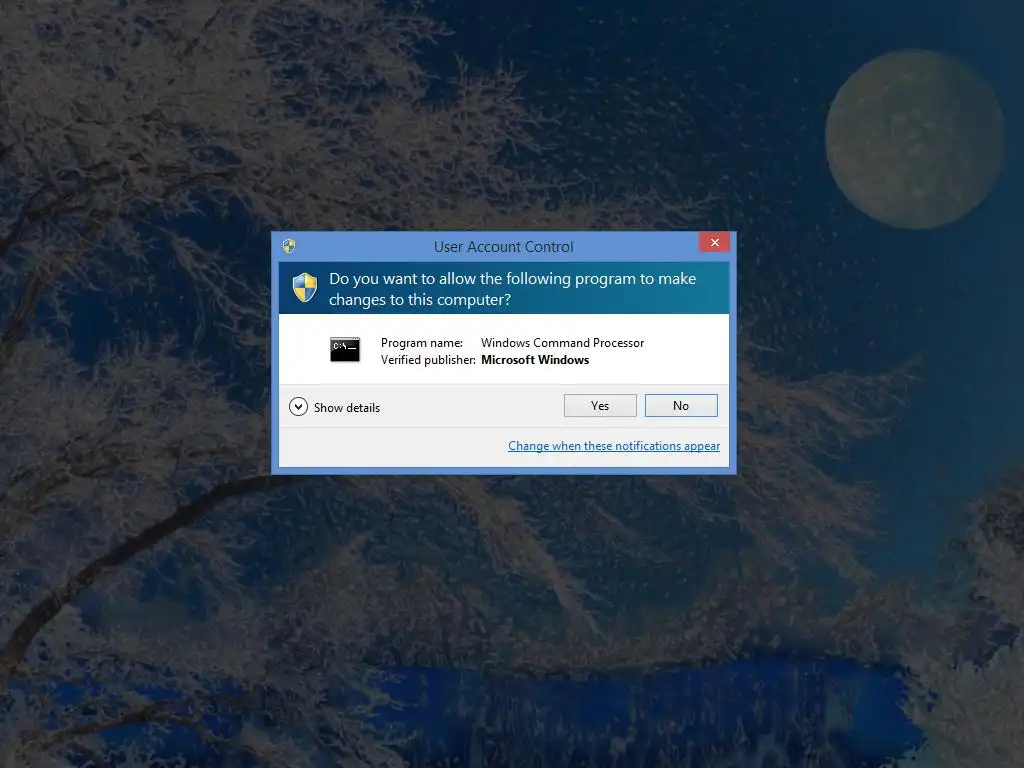Click the User Account Control title text
This screenshot has height=768, width=1024.
pos(504,247)
